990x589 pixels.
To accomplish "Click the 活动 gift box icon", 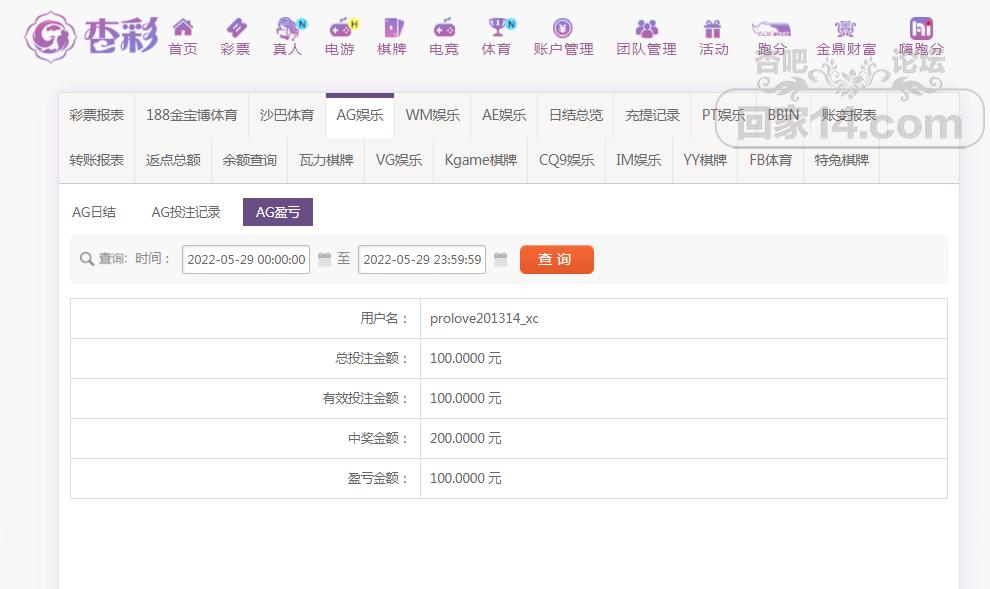I will [x=713, y=28].
